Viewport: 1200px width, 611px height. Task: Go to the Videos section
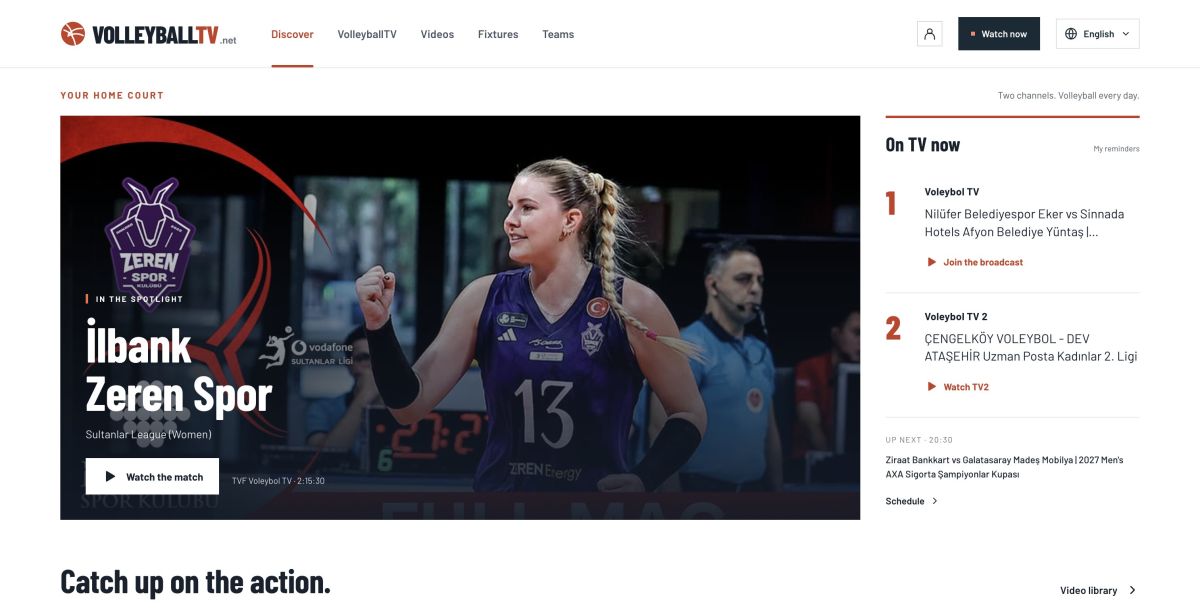pyautogui.click(x=437, y=34)
